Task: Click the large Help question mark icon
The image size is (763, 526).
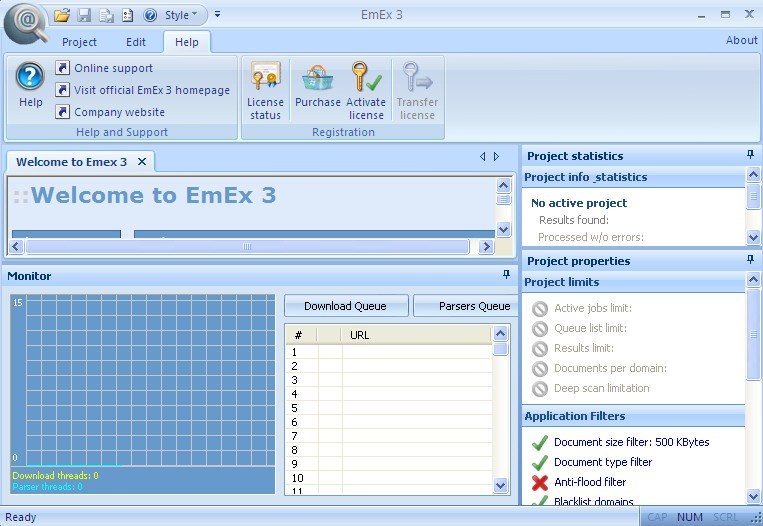Action: click(30, 76)
